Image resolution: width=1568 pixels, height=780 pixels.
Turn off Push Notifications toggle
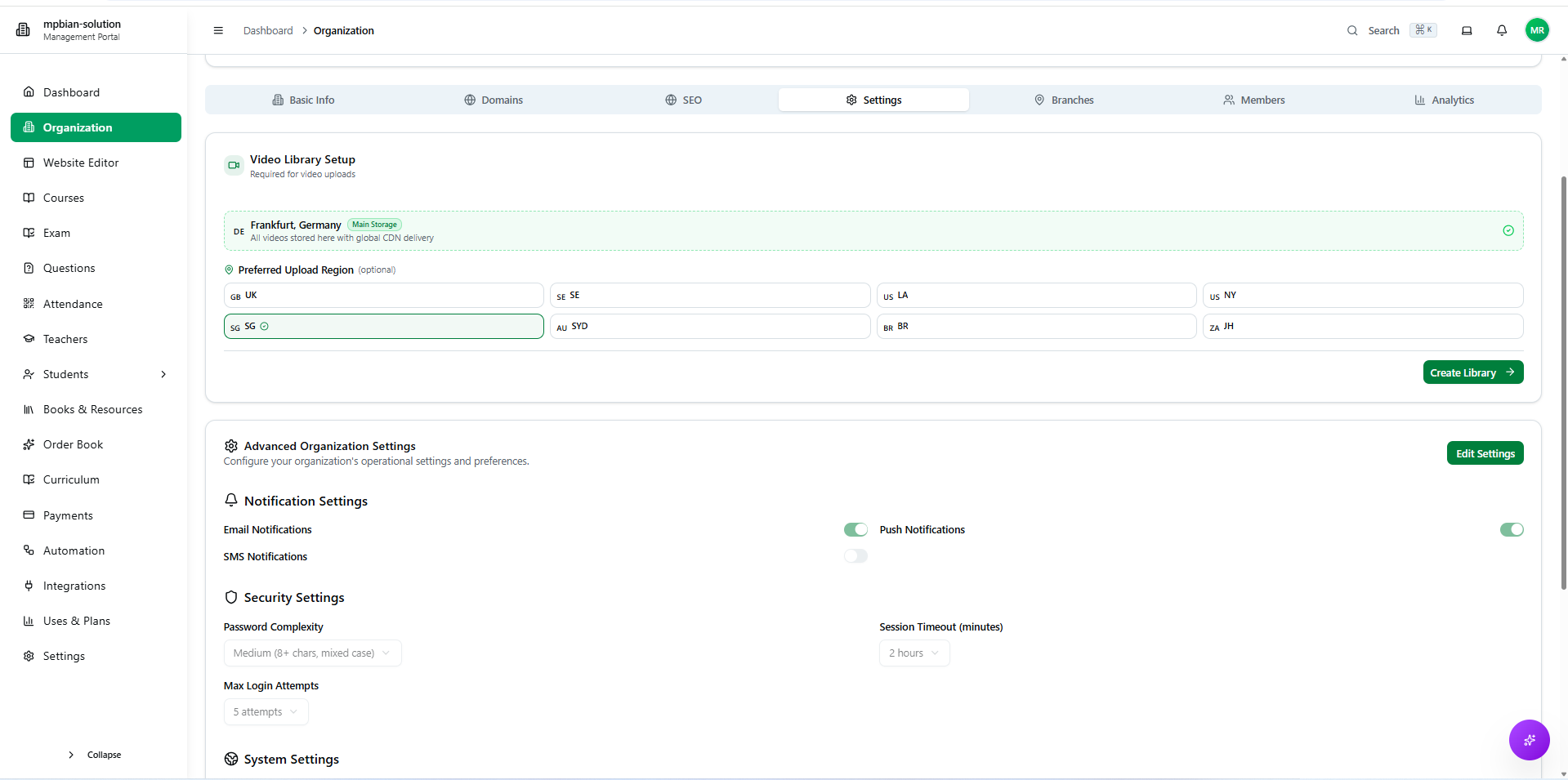pyautogui.click(x=1511, y=530)
